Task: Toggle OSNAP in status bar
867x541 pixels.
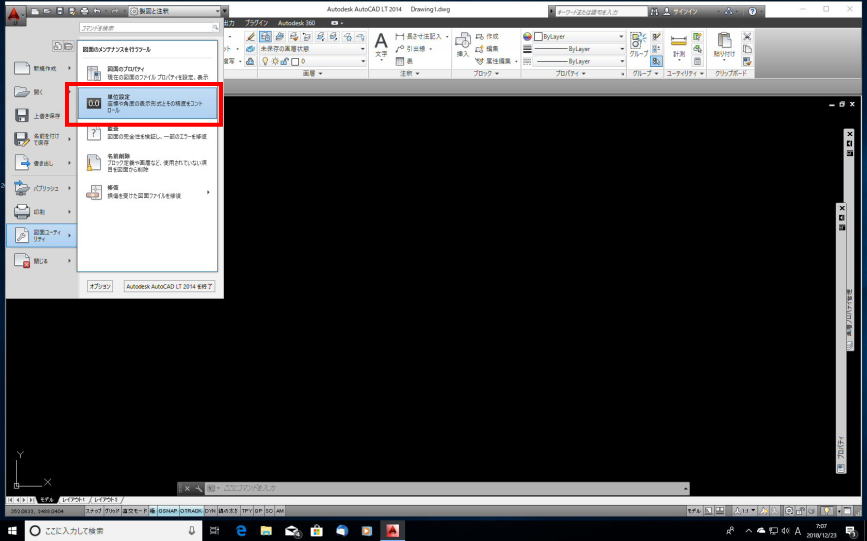Action: coord(168,511)
